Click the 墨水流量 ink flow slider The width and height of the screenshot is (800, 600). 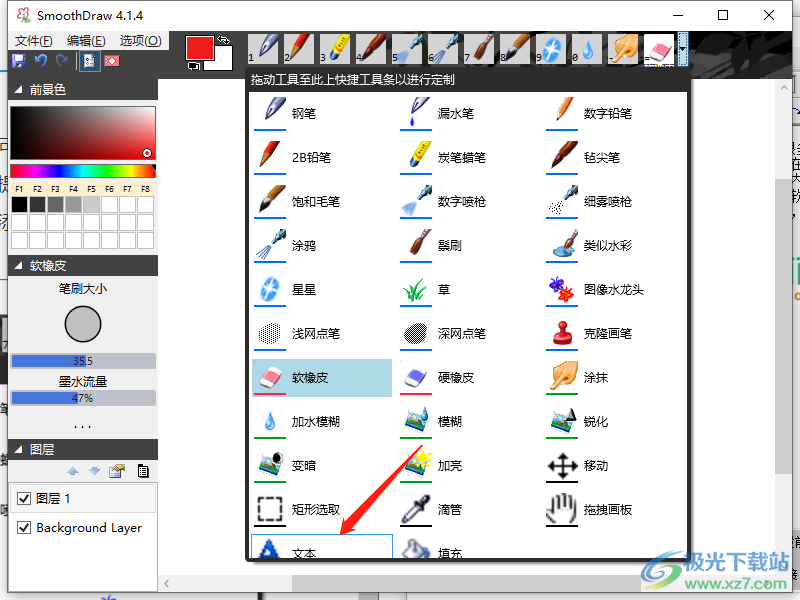[x=83, y=398]
